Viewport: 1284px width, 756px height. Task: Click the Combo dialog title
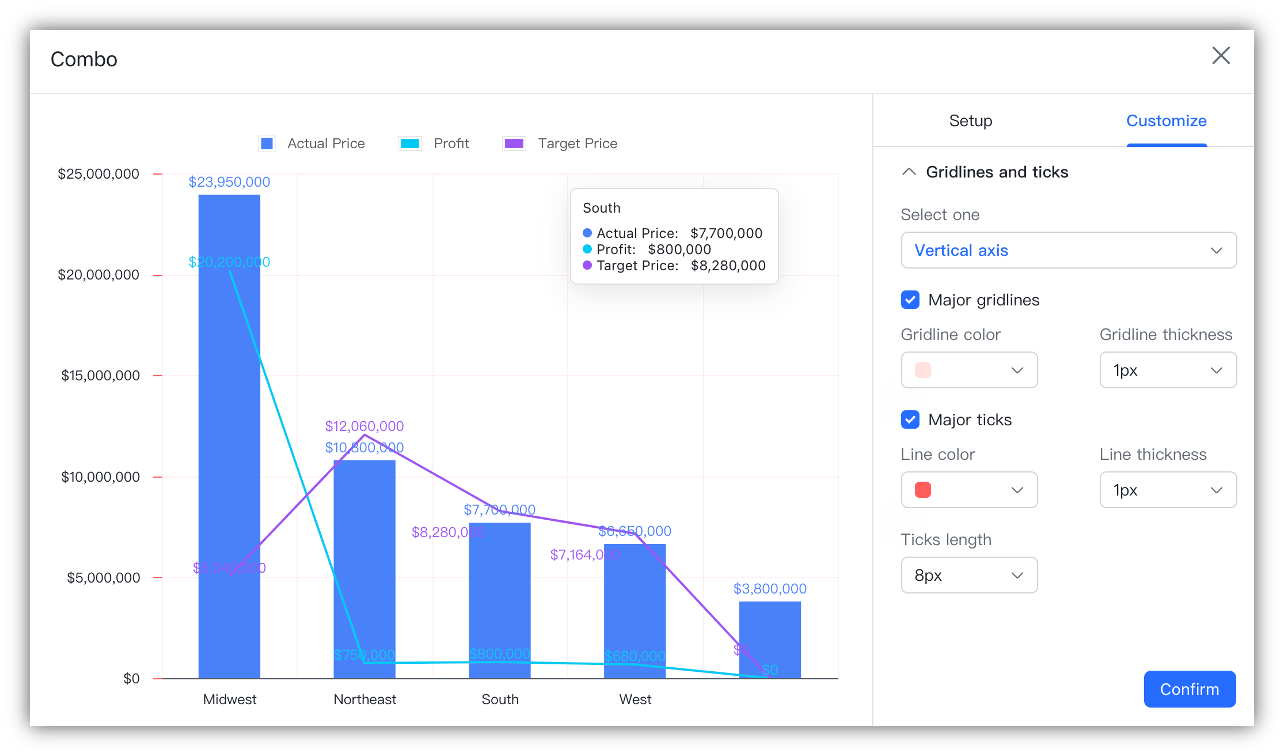84,59
